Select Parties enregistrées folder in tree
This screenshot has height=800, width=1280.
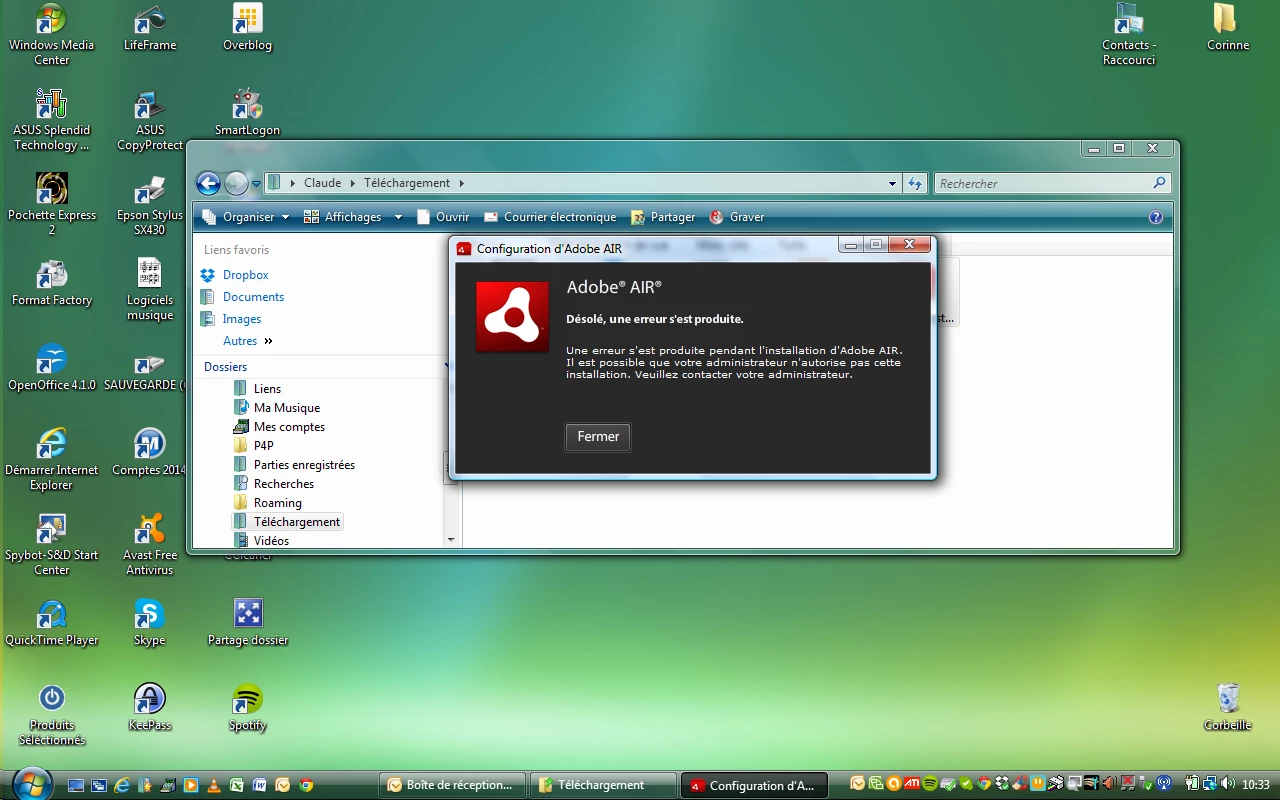pos(294,465)
